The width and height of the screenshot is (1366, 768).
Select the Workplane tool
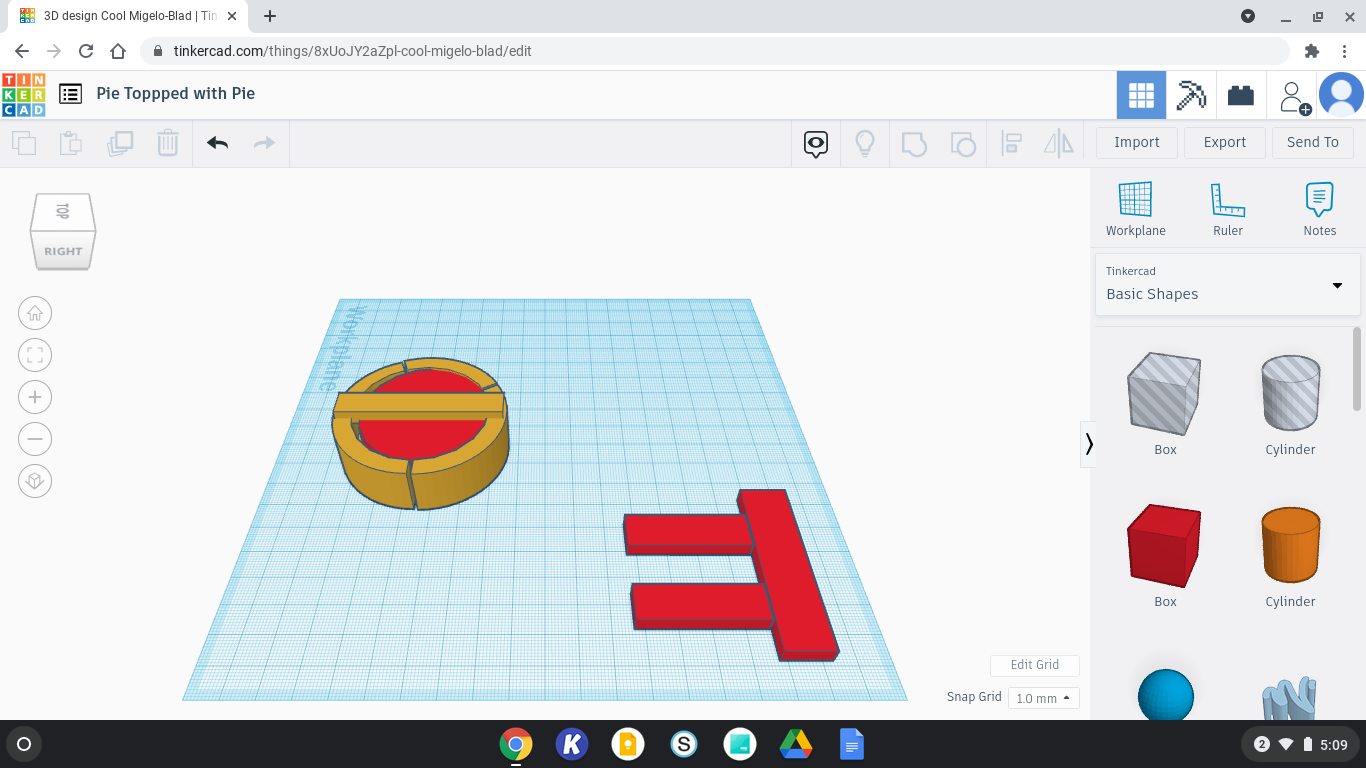tap(1136, 209)
